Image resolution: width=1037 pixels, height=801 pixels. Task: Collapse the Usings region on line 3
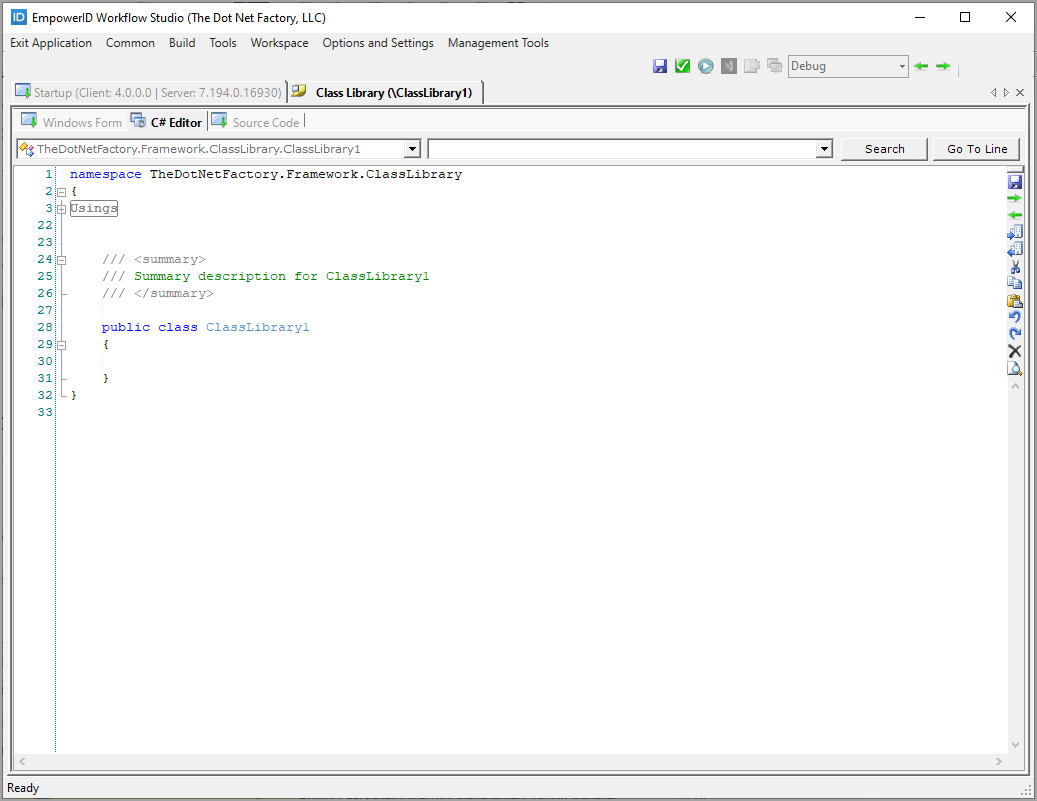coord(61,208)
